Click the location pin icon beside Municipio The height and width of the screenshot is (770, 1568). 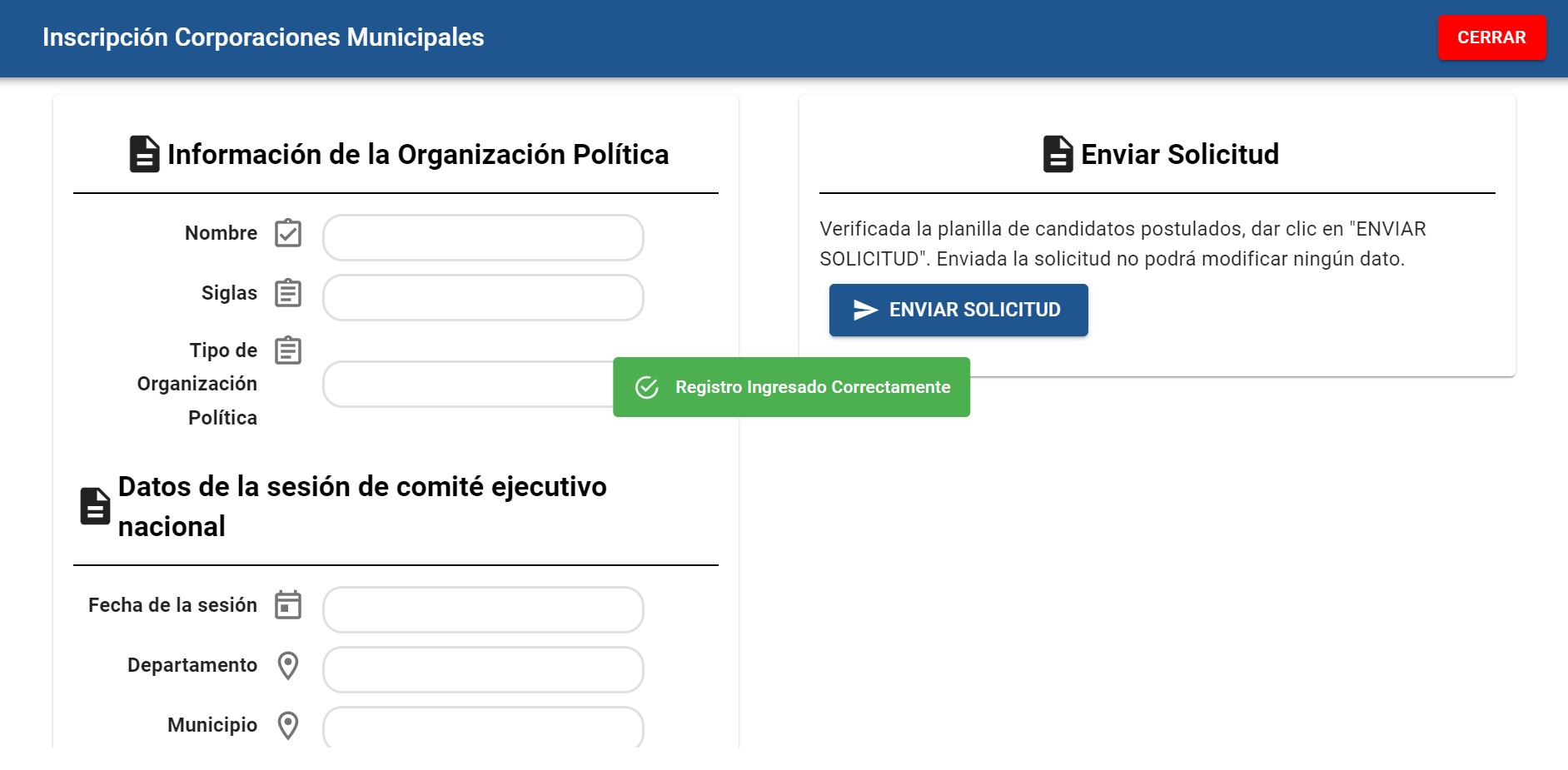point(288,725)
